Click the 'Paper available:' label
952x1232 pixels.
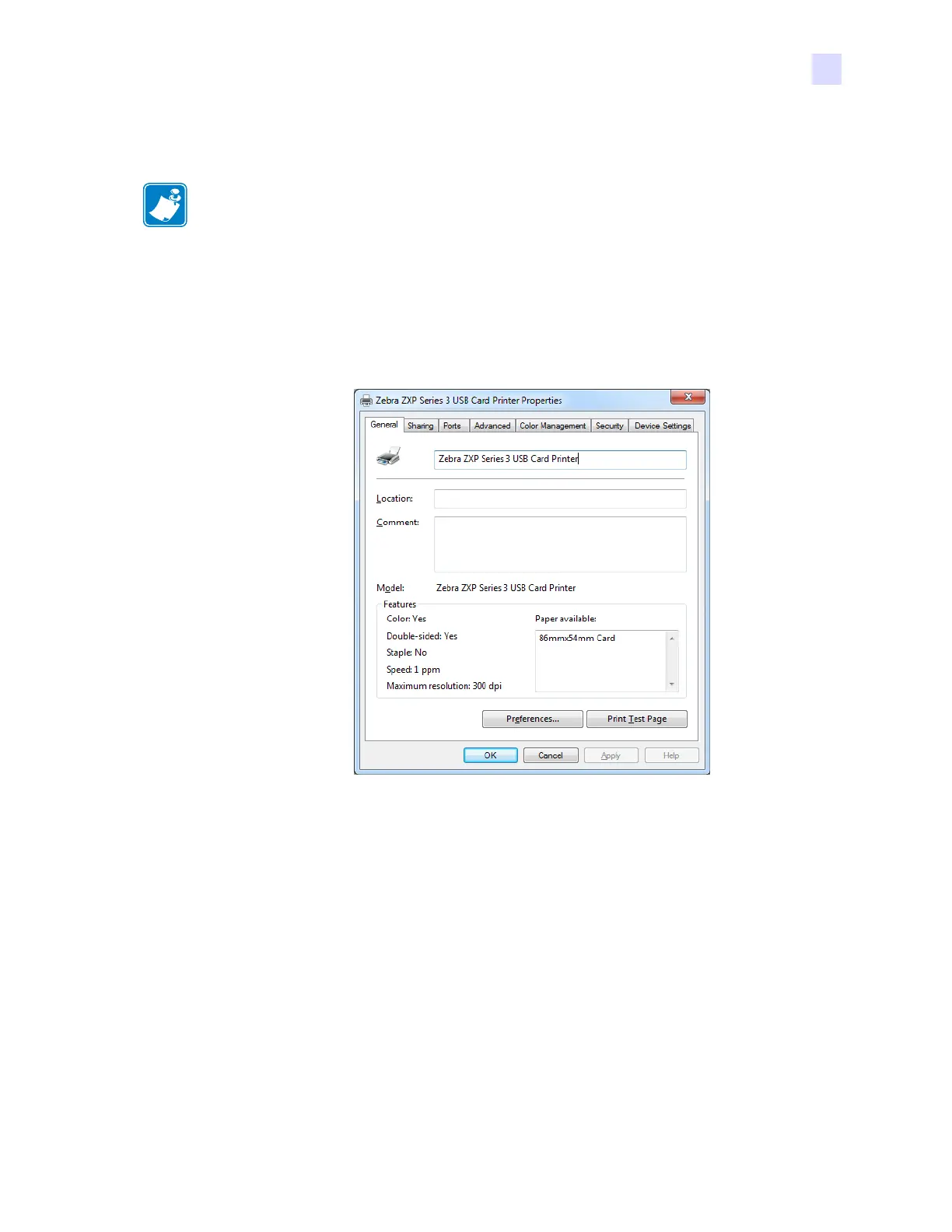565,619
